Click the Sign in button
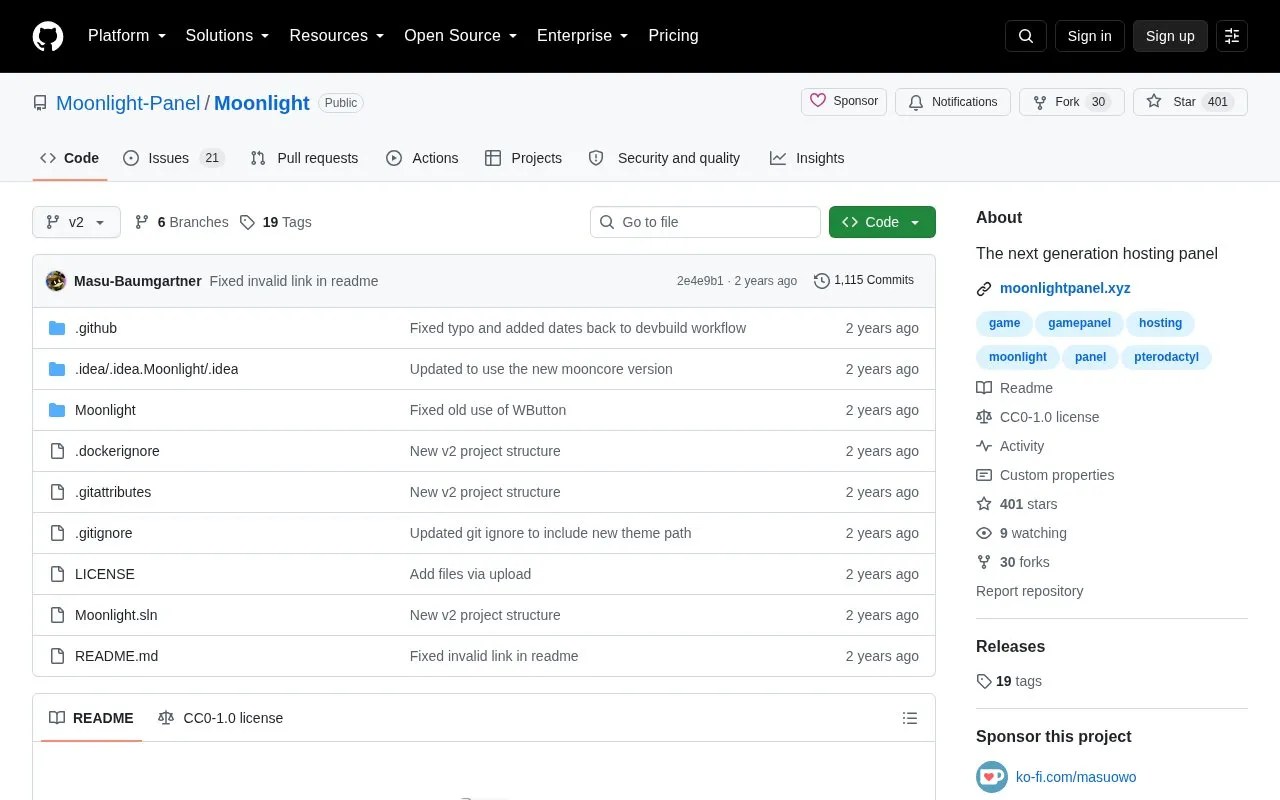This screenshot has height=800, width=1280. pos(1089,36)
